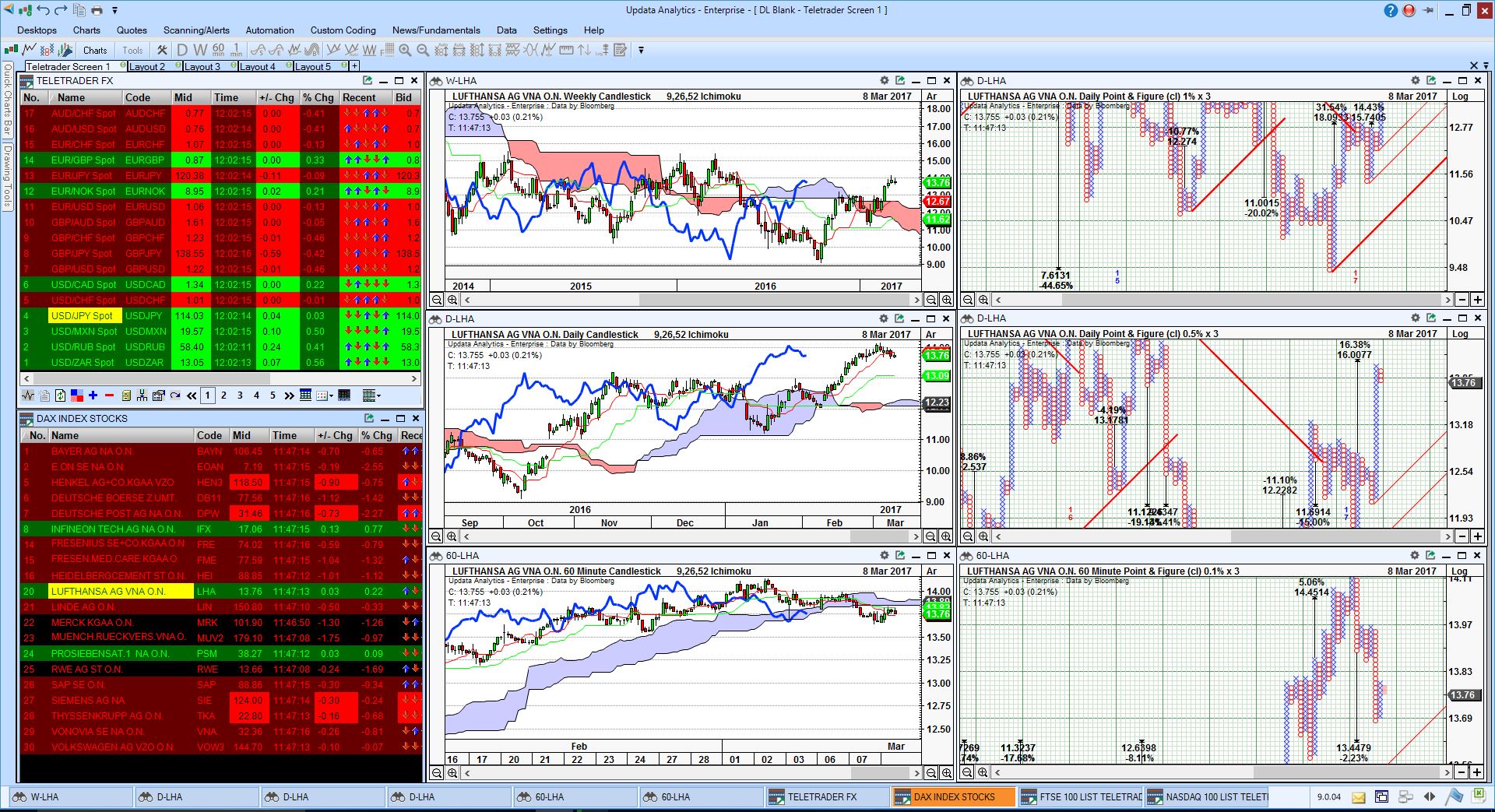Click the line chart icon at far left of toolbar
The width and height of the screenshot is (1495, 812).
30,50
